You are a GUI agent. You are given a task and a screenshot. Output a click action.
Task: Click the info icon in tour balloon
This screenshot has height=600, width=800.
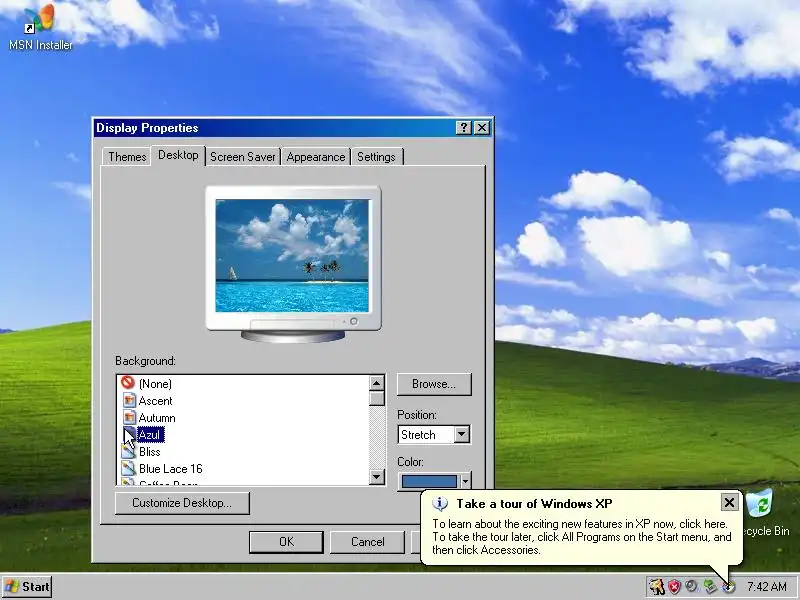440,504
